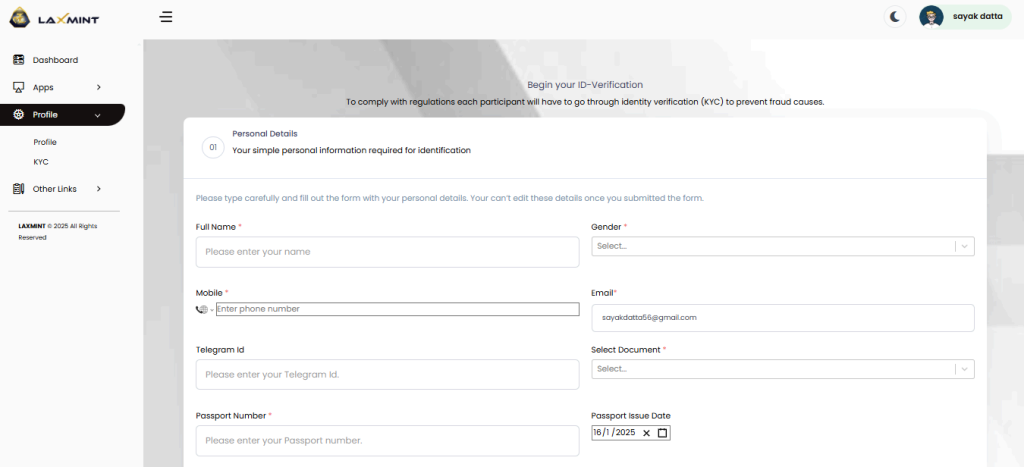Click the Laxmint logo icon
Viewport: 1024px width, 467px height.
[x=19, y=17]
